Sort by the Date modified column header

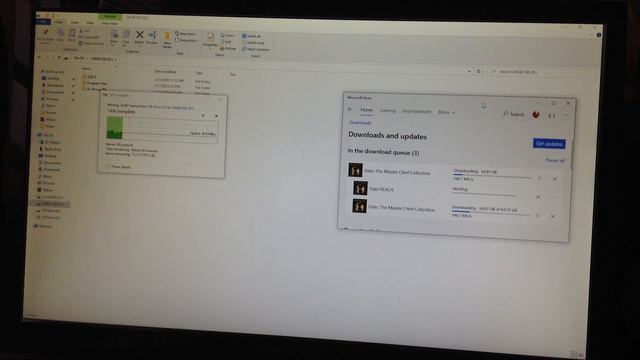pyautogui.click(x=165, y=71)
